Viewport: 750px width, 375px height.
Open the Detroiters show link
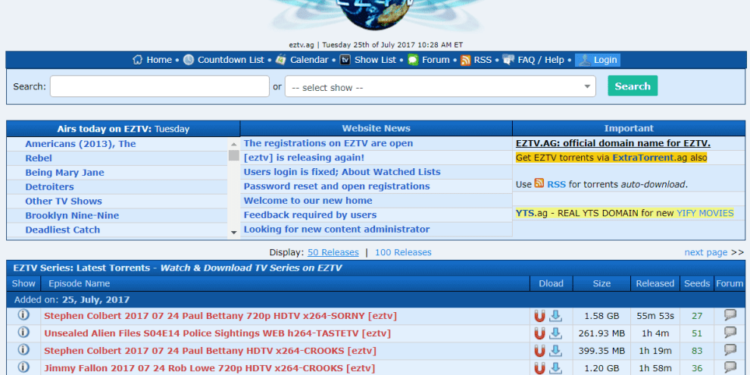(x=50, y=187)
